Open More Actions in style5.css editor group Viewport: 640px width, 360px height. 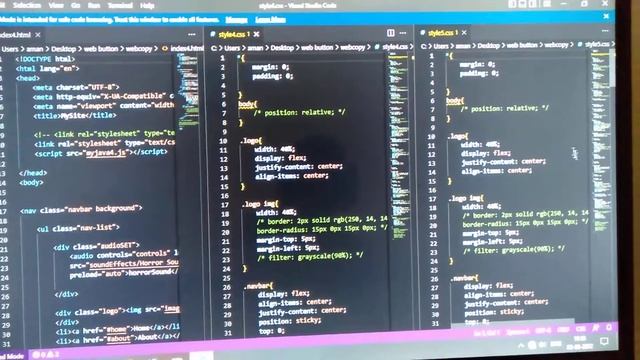pos(605,31)
